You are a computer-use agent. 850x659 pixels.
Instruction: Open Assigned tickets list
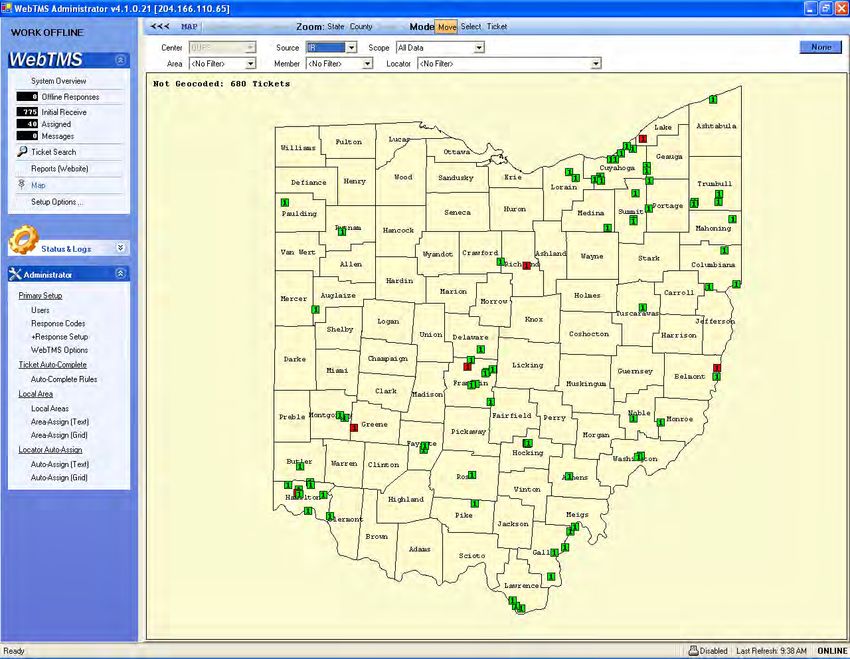pyautogui.click(x=56, y=124)
